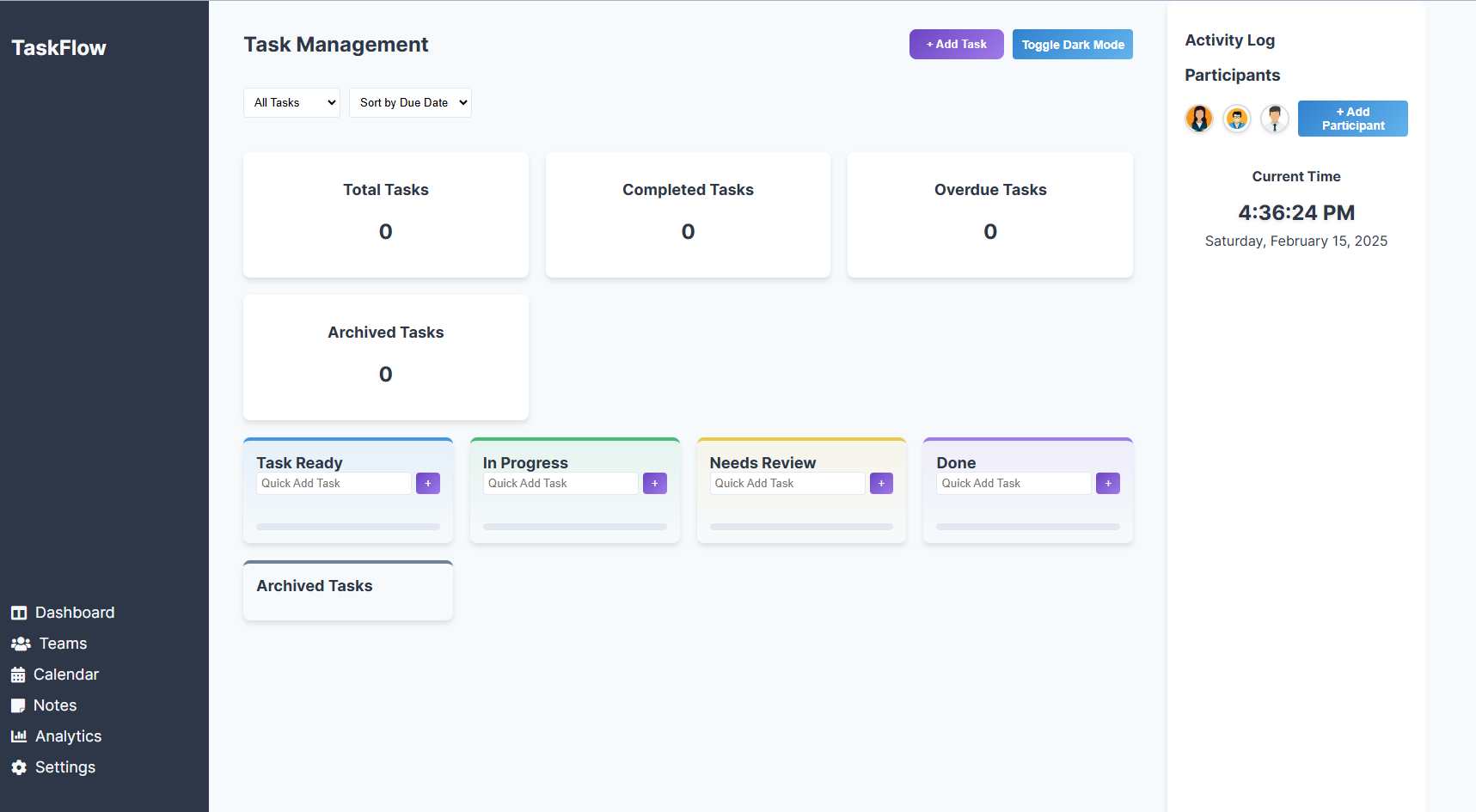Click the + Add Task button
1476x812 pixels.
tap(956, 45)
